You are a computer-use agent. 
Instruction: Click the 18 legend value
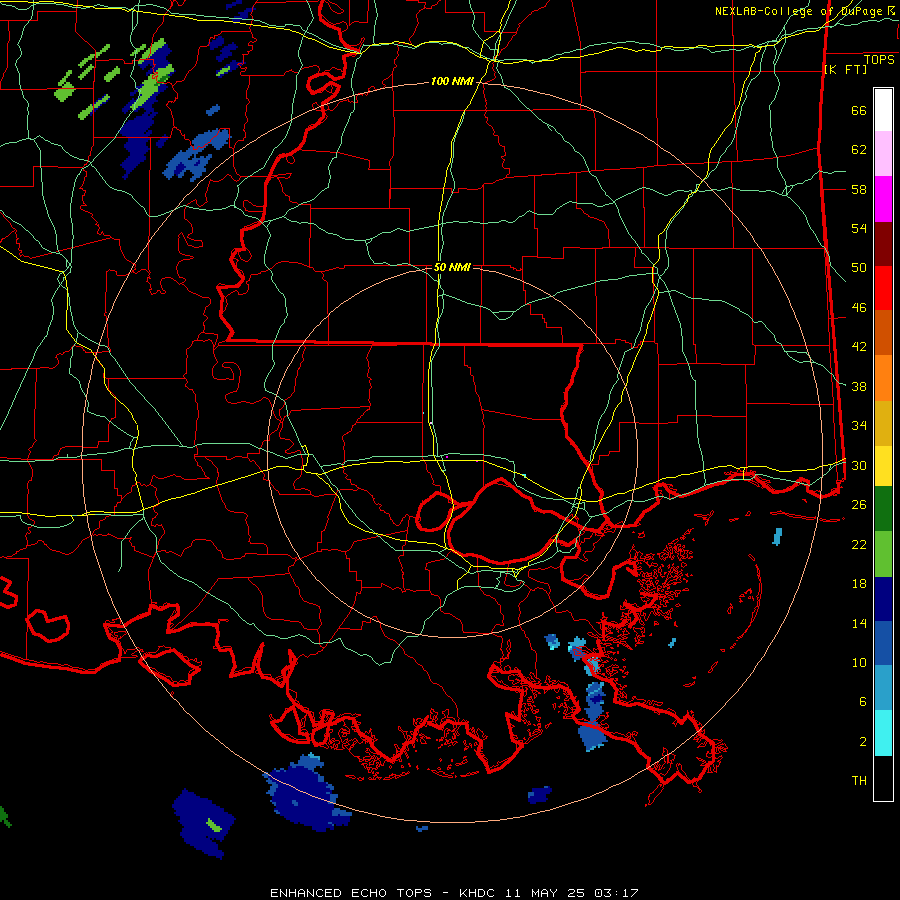point(859,584)
